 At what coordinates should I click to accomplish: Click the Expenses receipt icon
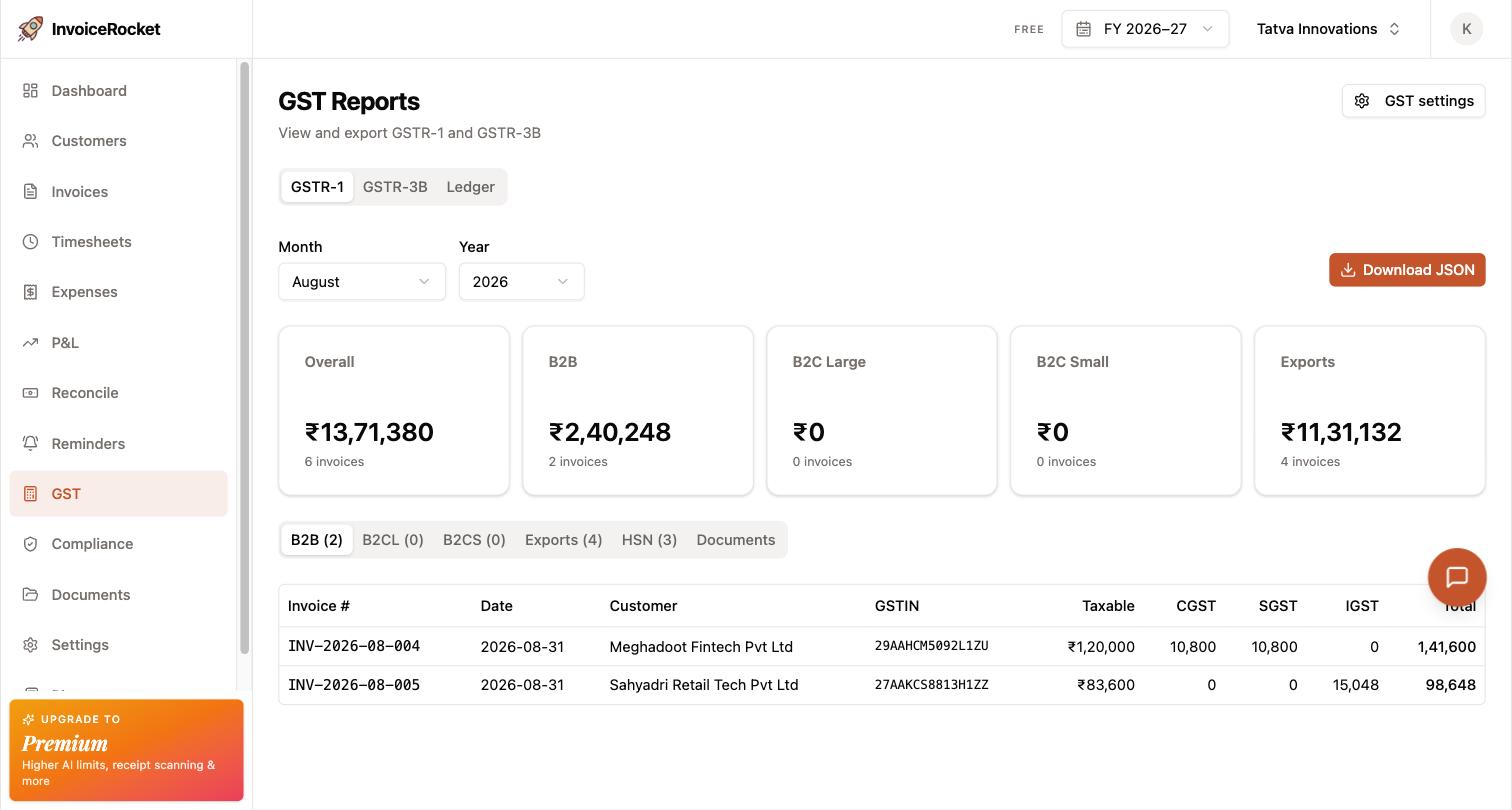[31, 292]
